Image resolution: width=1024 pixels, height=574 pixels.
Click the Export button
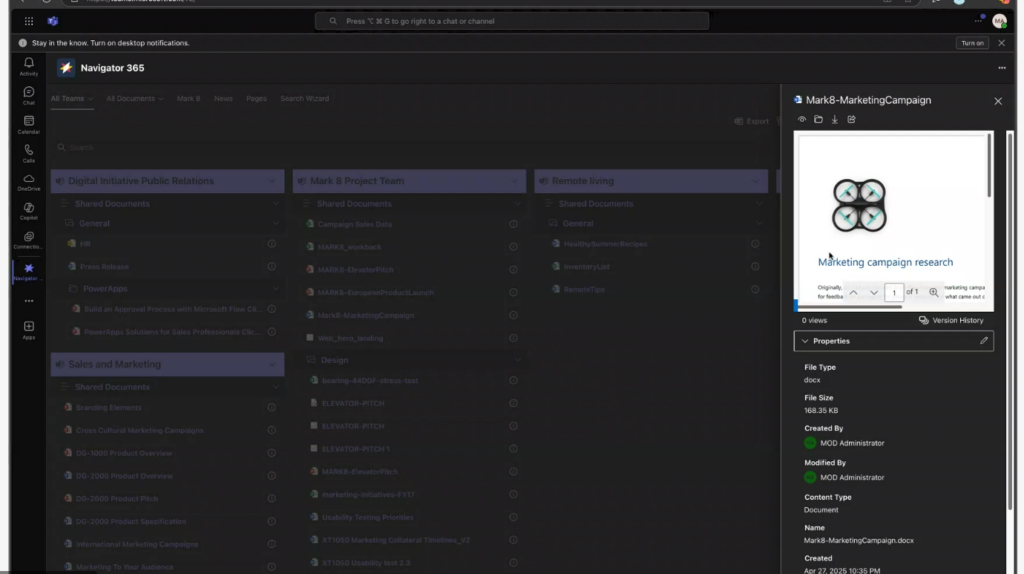752,121
